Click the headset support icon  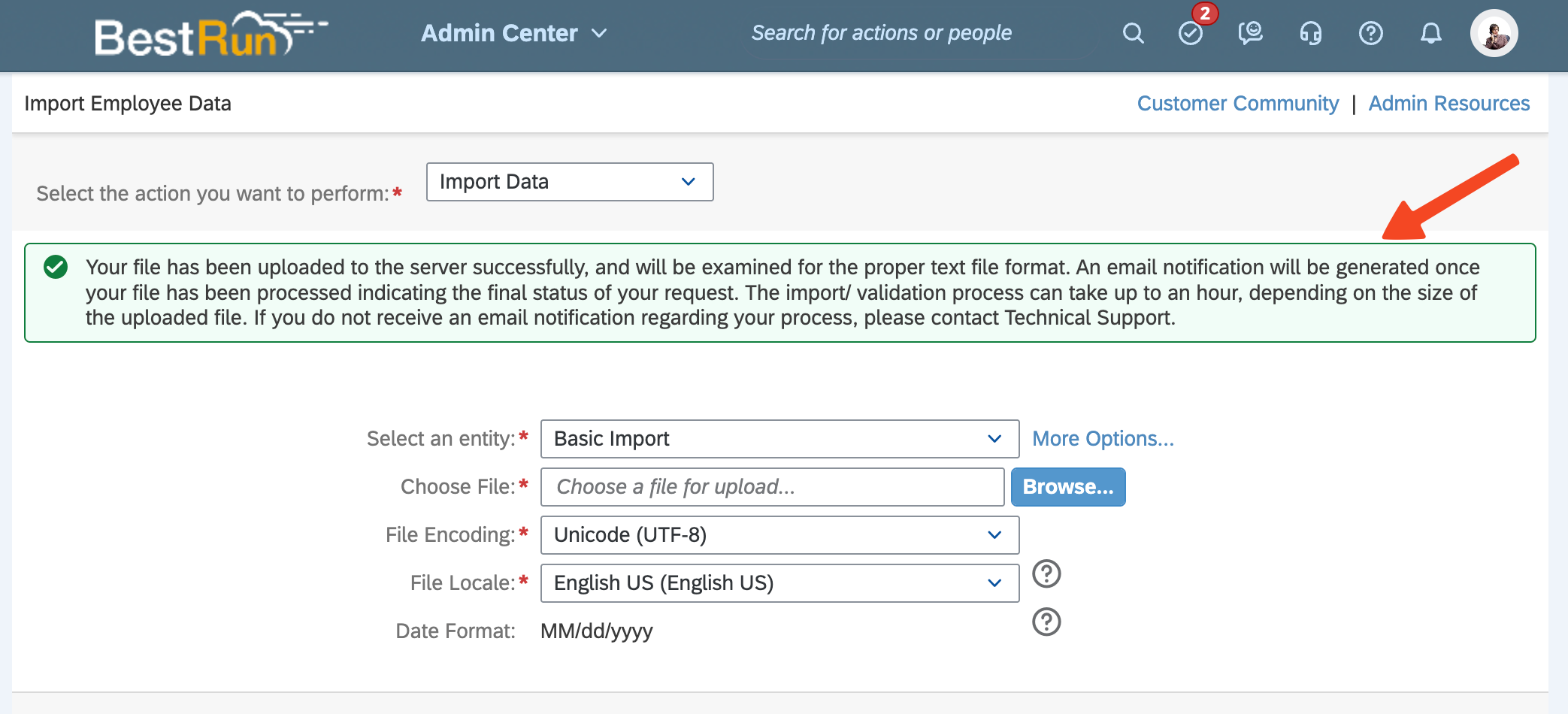click(1311, 33)
